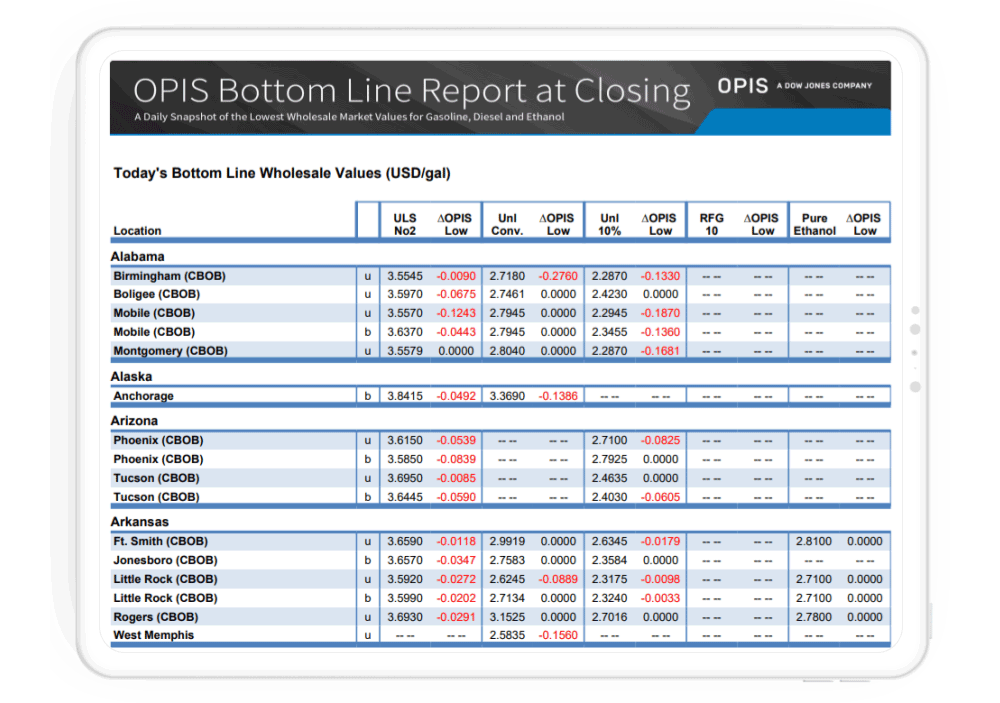Screen dimensions: 1000x703
Task: Click the red -0.0825 value
Action: click(660, 440)
